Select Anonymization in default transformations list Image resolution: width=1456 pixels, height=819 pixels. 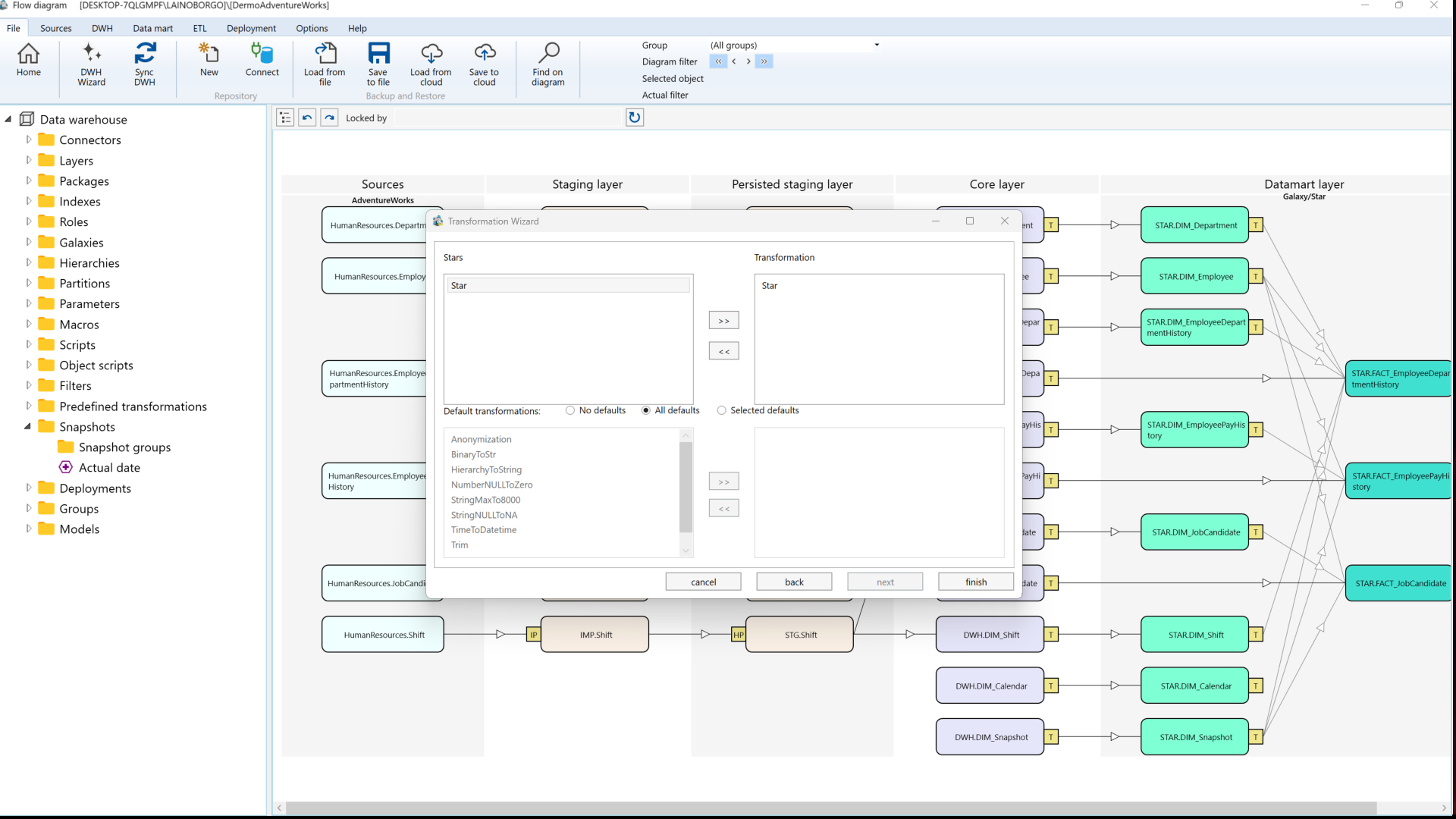pyautogui.click(x=481, y=439)
